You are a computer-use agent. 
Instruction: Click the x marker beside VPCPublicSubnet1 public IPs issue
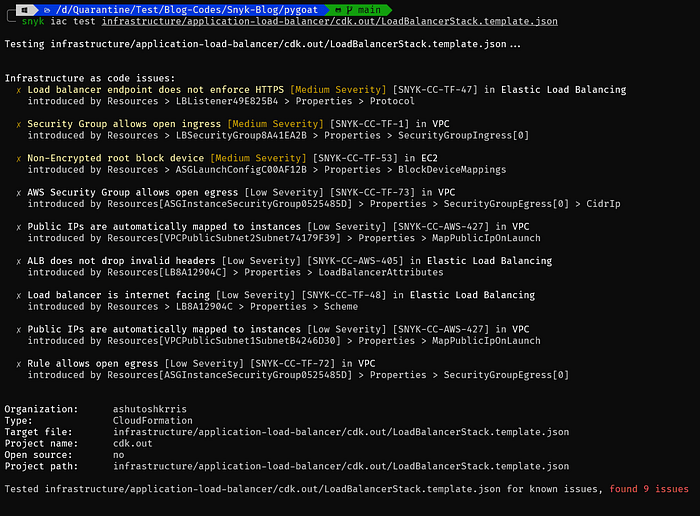(x=18, y=330)
